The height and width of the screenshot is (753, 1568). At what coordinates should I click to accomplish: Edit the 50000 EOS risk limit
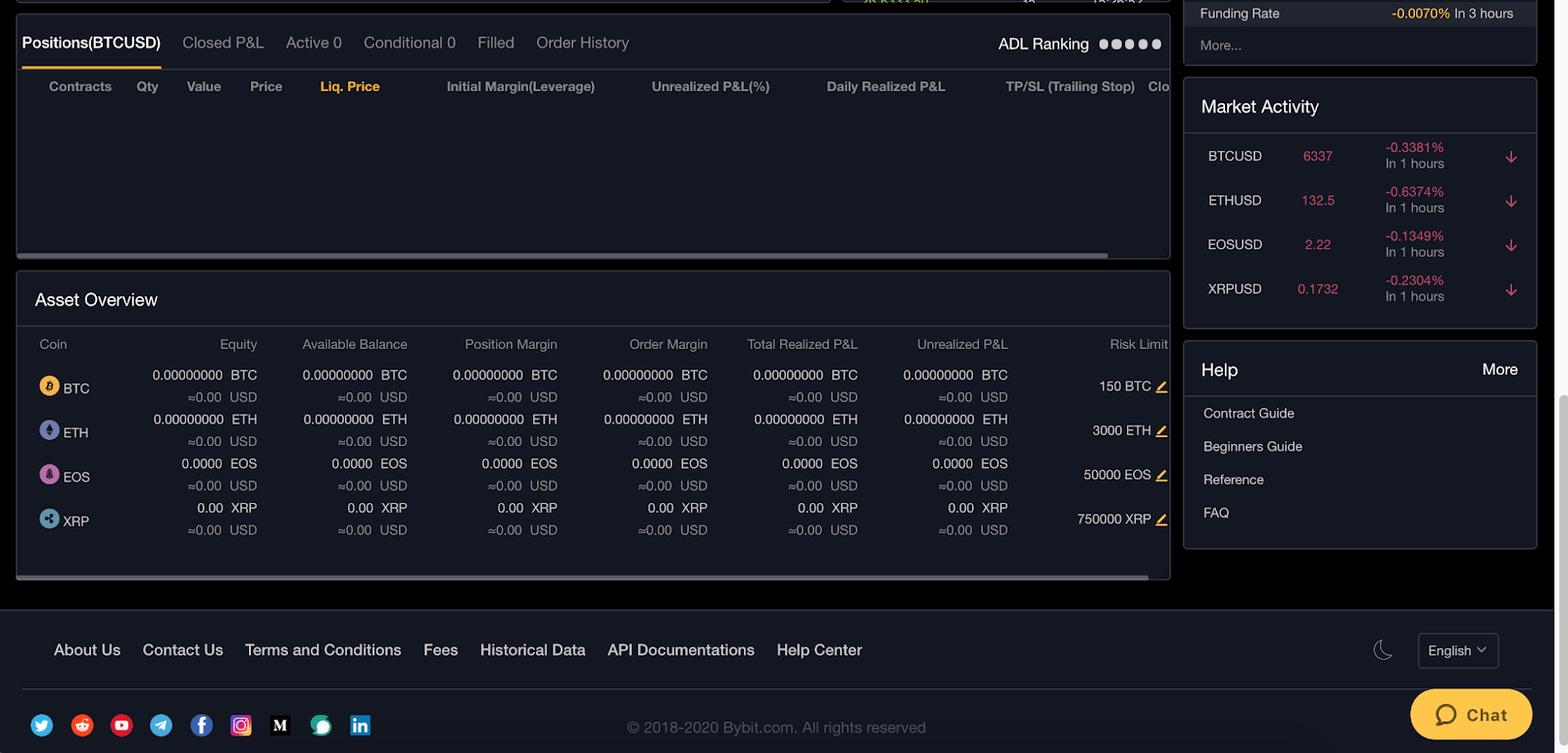(1161, 475)
